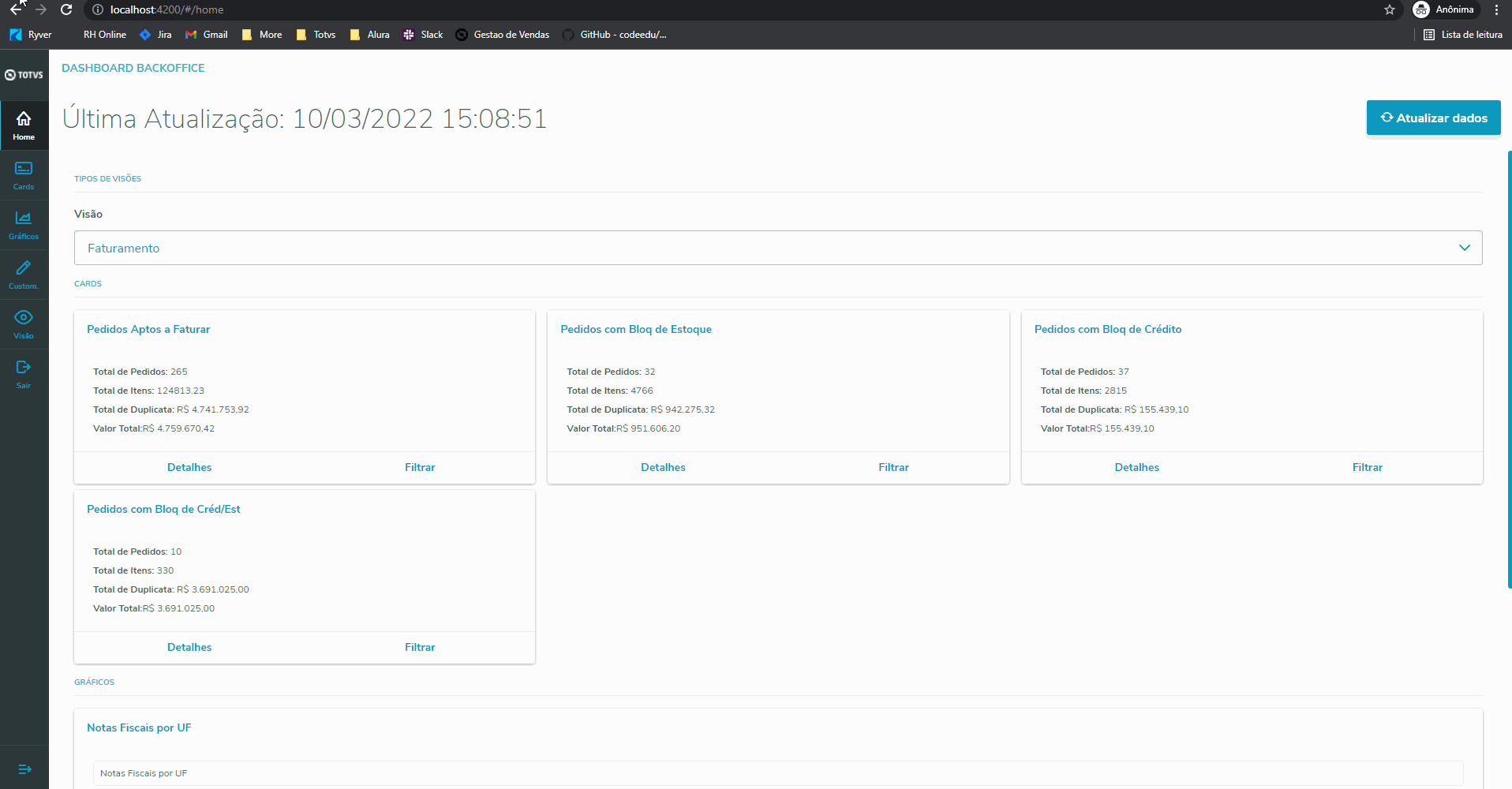Expand the sidebar with bottom arrow icon
The width and height of the screenshot is (1512, 789).
(24, 769)
